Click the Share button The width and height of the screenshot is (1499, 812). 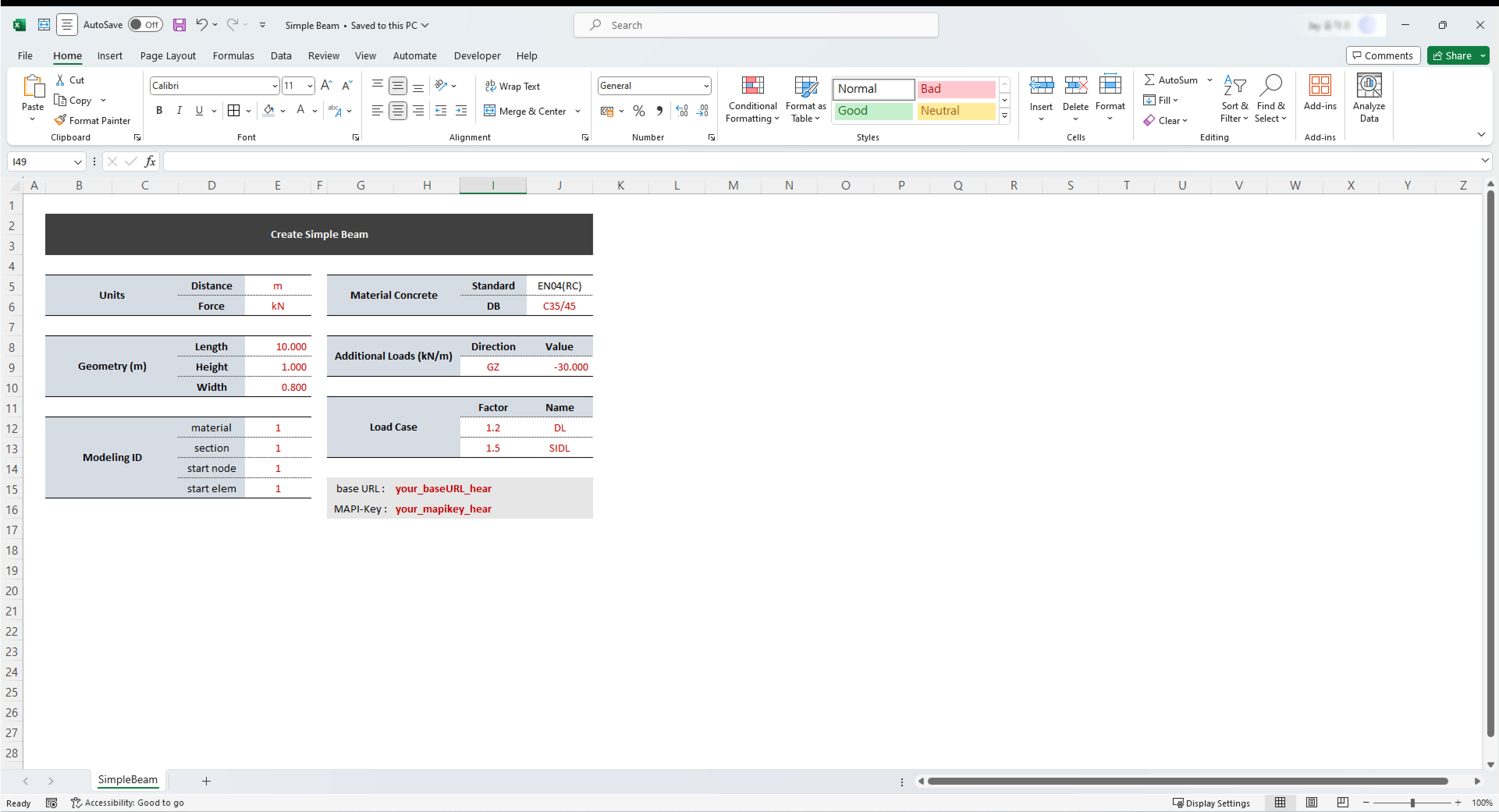(1452, 56)
